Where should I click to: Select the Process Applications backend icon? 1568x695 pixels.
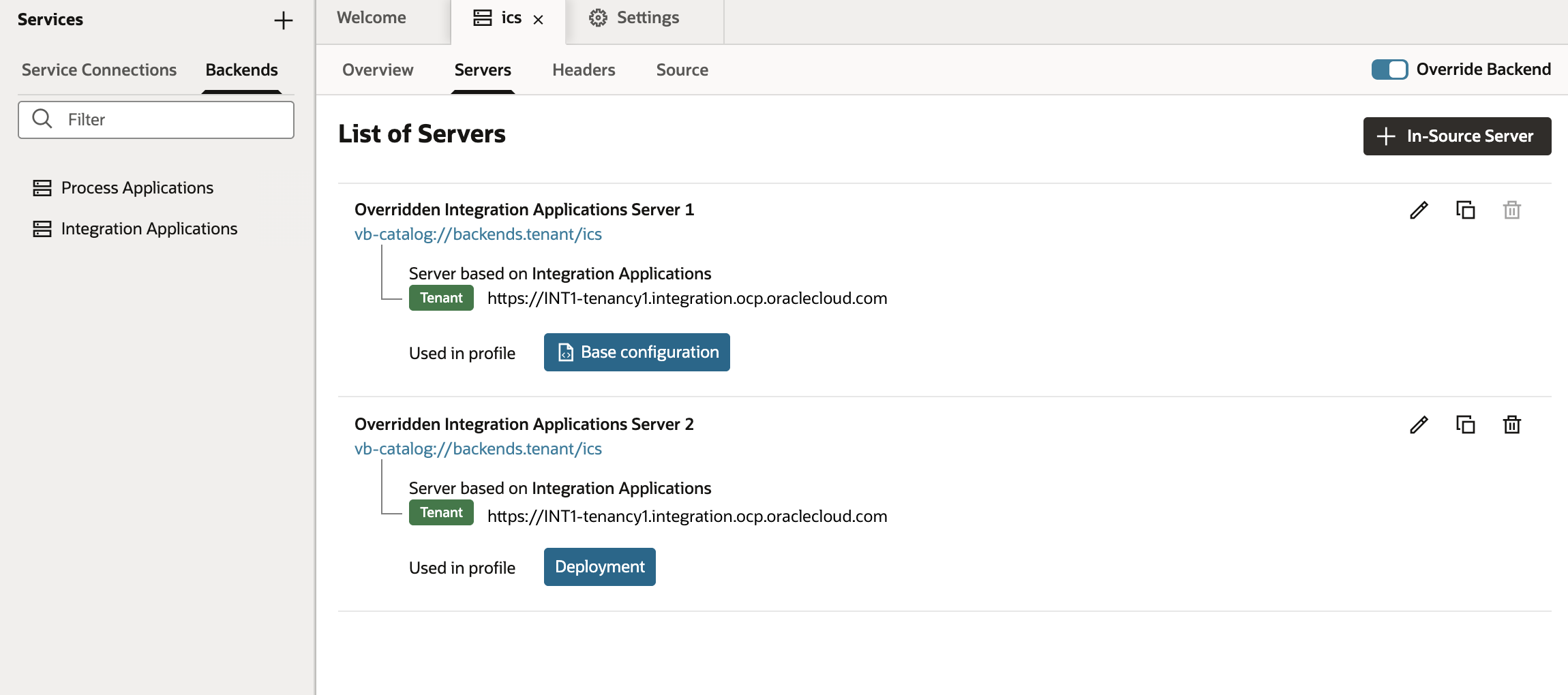[42, 187]
